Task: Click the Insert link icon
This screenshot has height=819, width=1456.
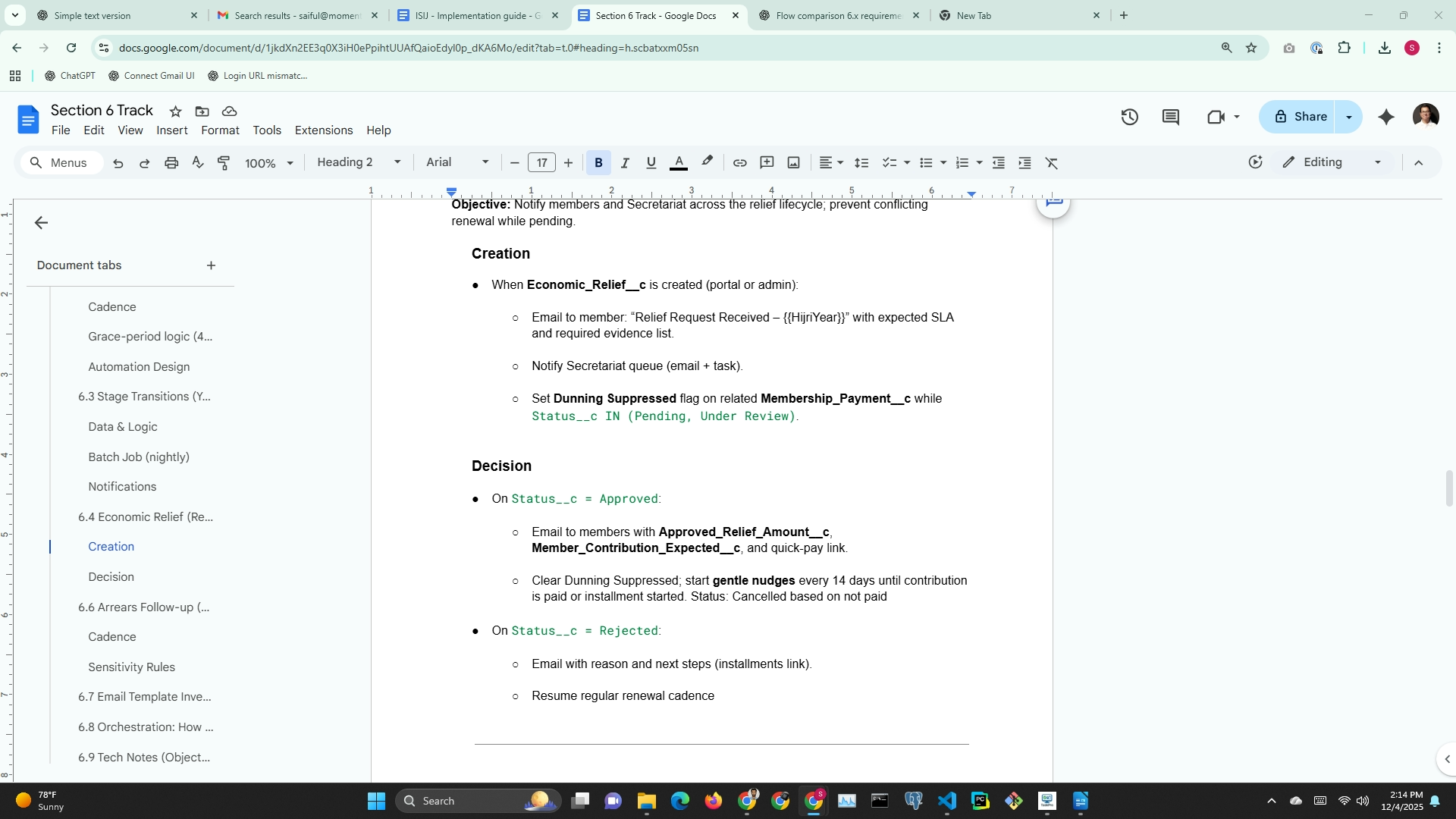Action: [x=739, y=163]
